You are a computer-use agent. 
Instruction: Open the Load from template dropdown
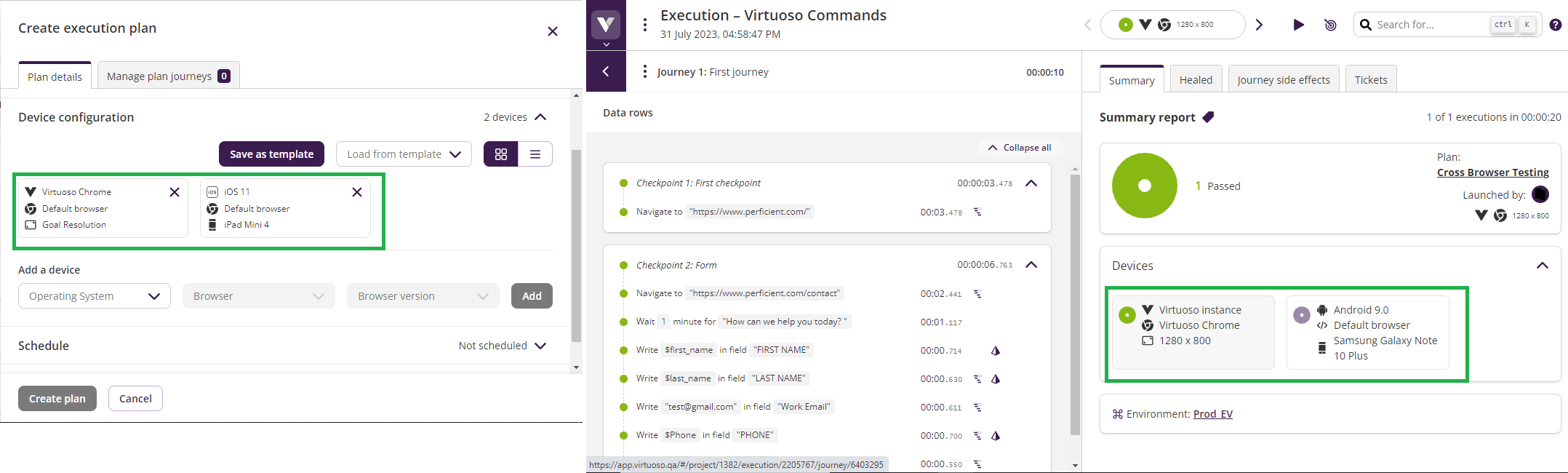(404, 154)
